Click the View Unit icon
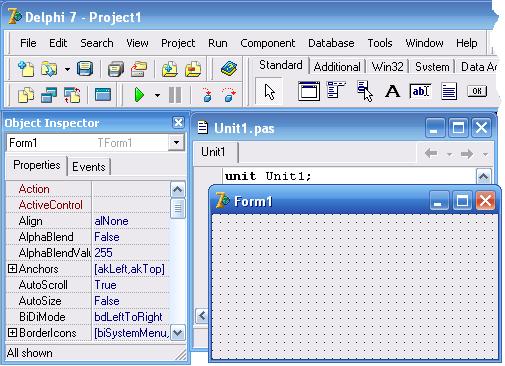The image size is (505, 366). click(x=26, y=95)
